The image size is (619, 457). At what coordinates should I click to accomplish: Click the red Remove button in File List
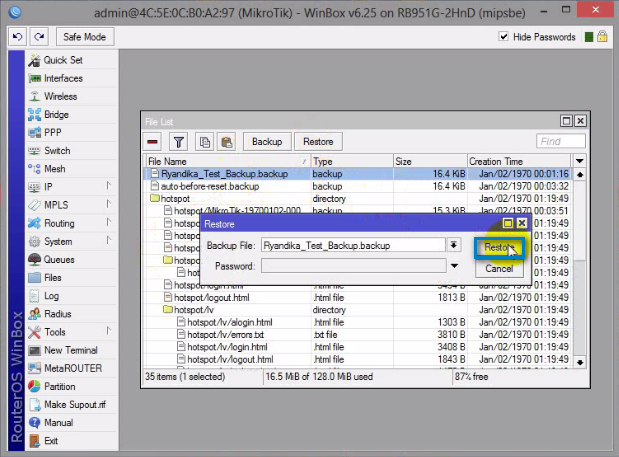point(152,142)
